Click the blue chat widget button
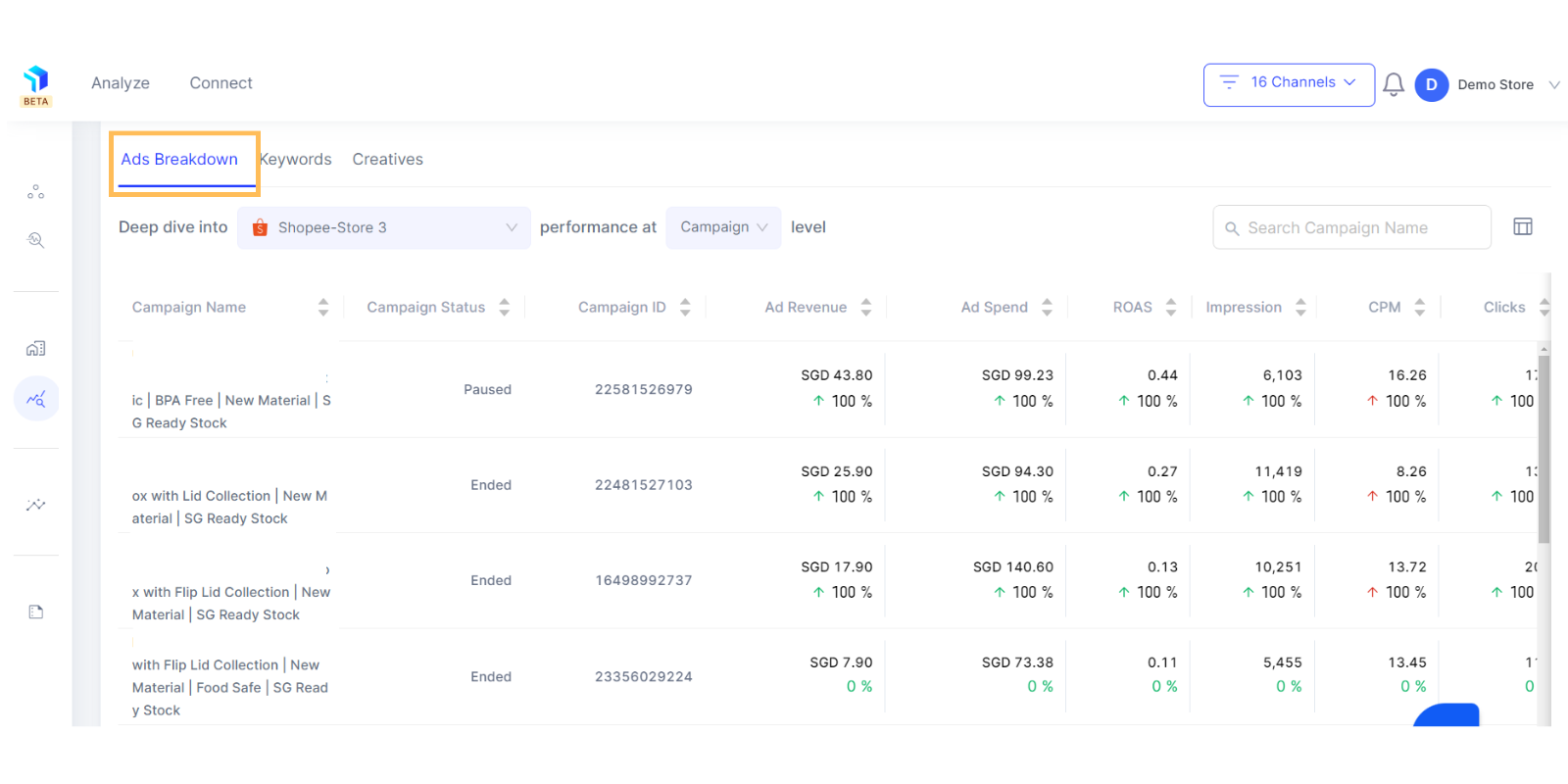 click(x=1446, y=714)
